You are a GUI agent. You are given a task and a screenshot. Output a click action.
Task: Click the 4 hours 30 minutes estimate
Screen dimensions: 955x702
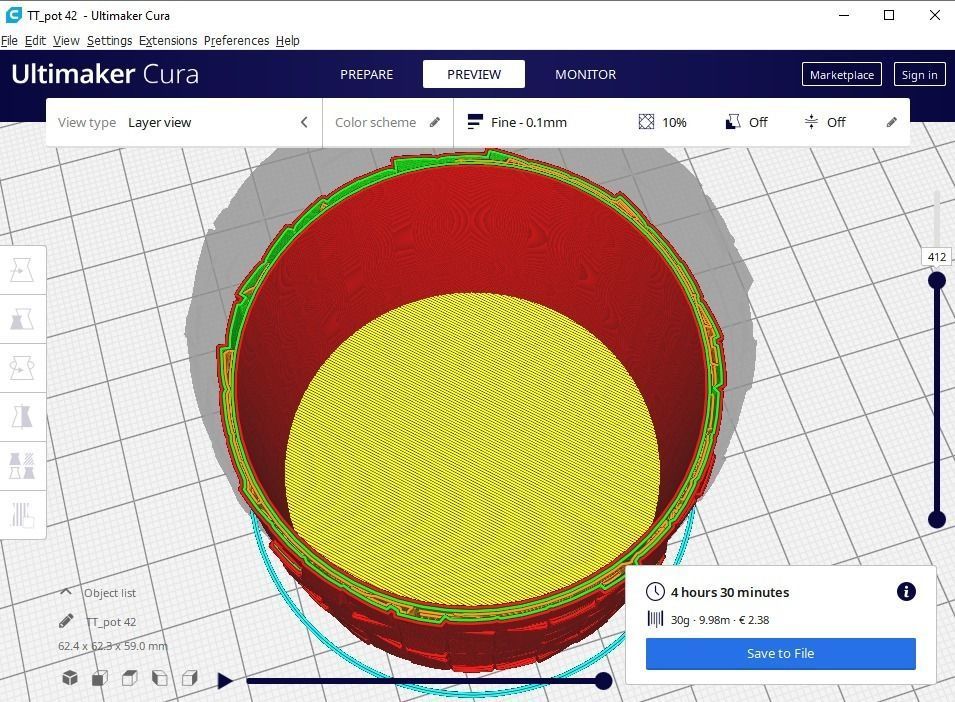click(730, 592)
